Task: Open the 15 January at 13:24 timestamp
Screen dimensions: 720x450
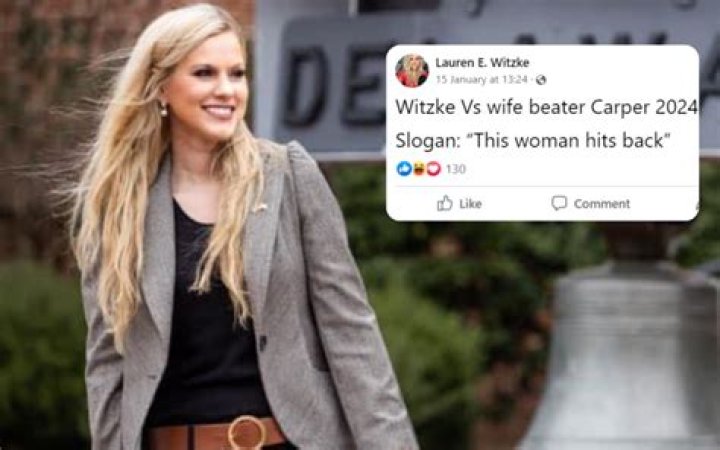Action: click(x=481, y=80)
